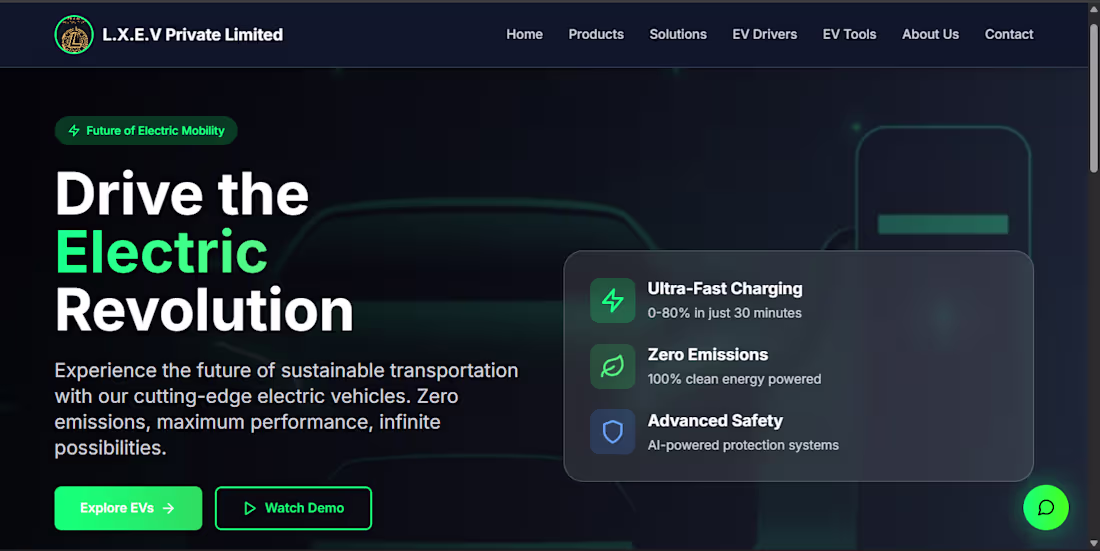
Task: Click the shield Advanced Safety icon
Action: click(x=612, y=432)
